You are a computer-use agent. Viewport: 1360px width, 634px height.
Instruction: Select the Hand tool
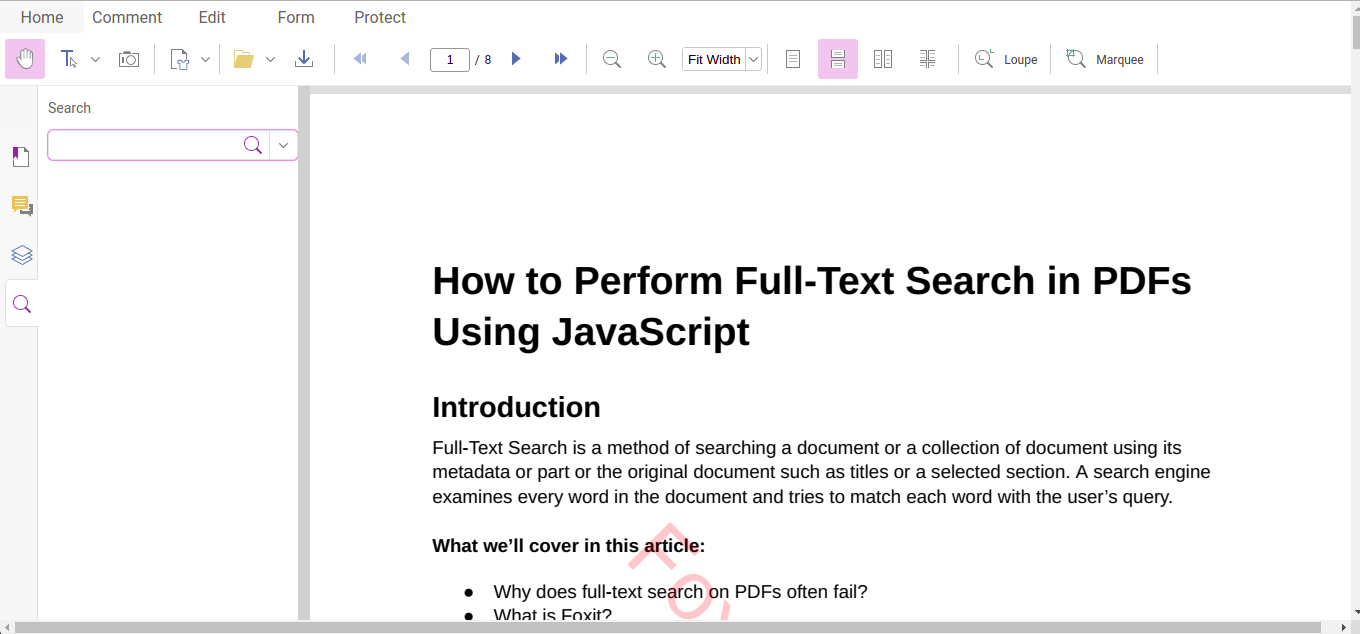click(x=25, y=59)
